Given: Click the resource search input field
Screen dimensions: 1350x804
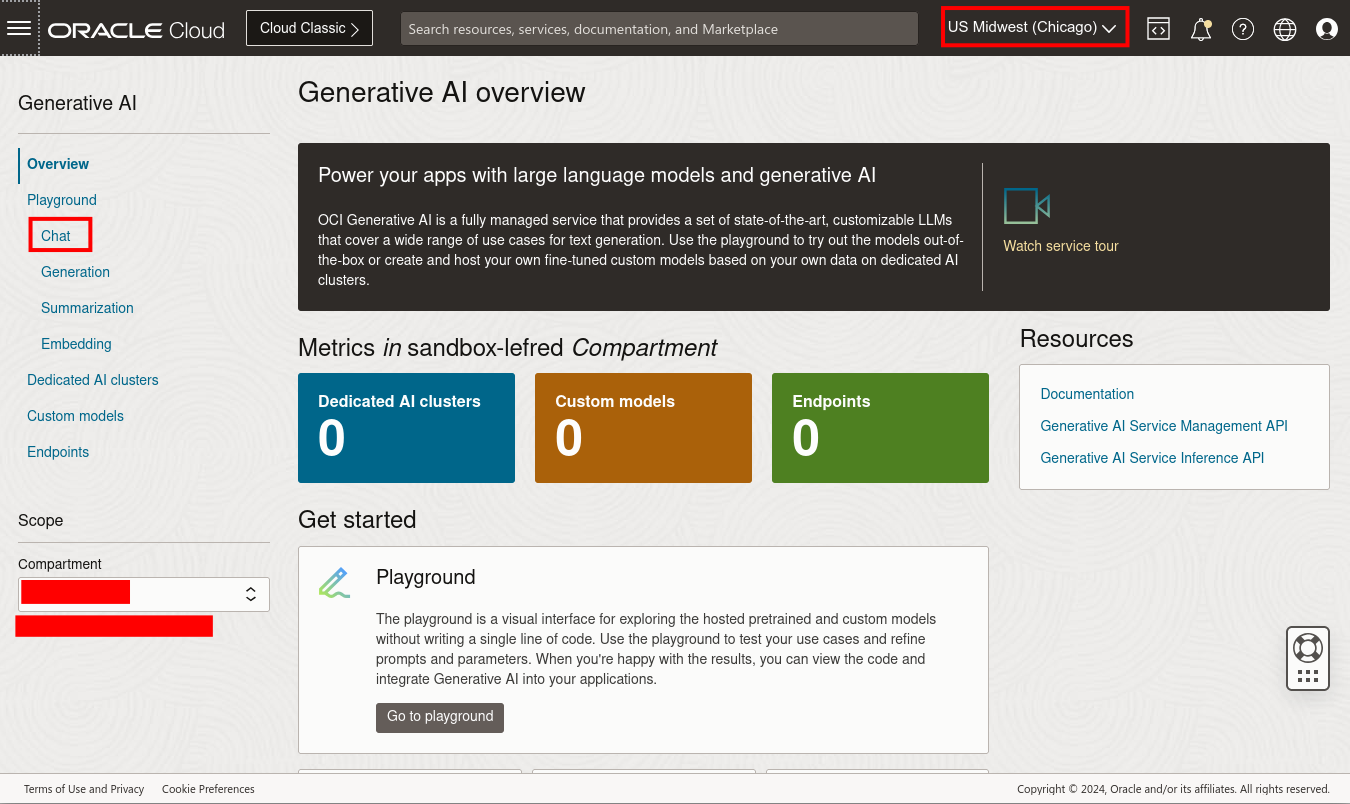Looking at the screenshot, I should [x=659, y=28].
